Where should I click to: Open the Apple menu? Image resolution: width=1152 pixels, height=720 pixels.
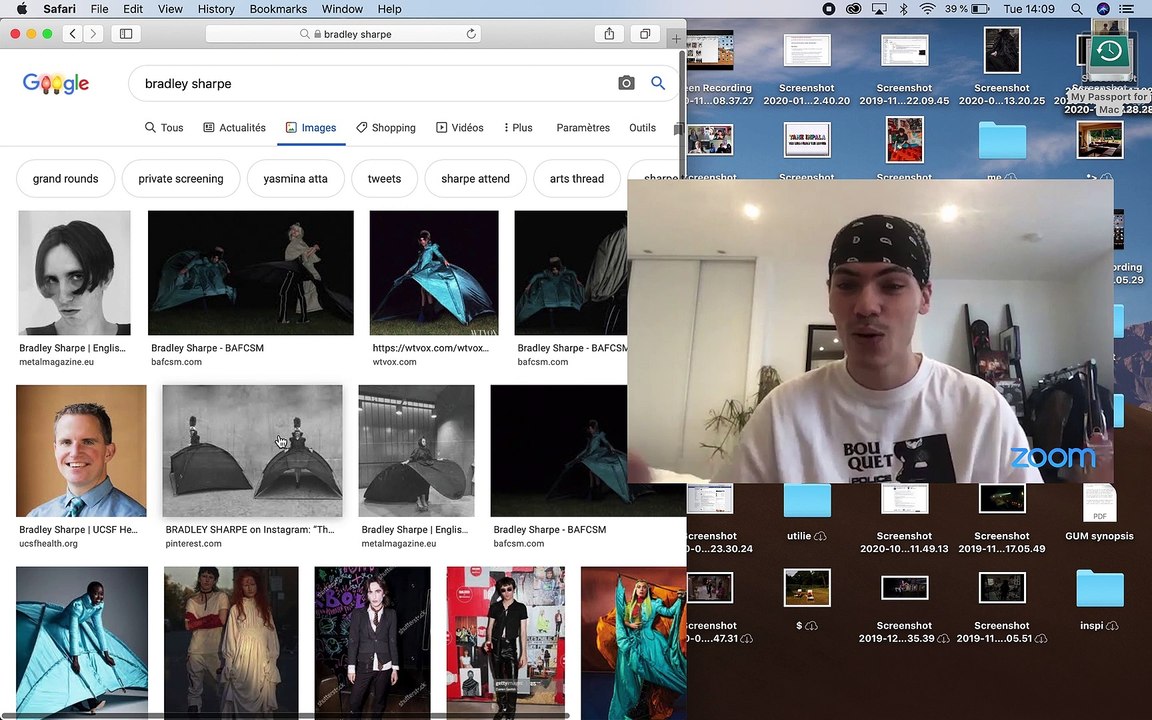click(22, 9)
